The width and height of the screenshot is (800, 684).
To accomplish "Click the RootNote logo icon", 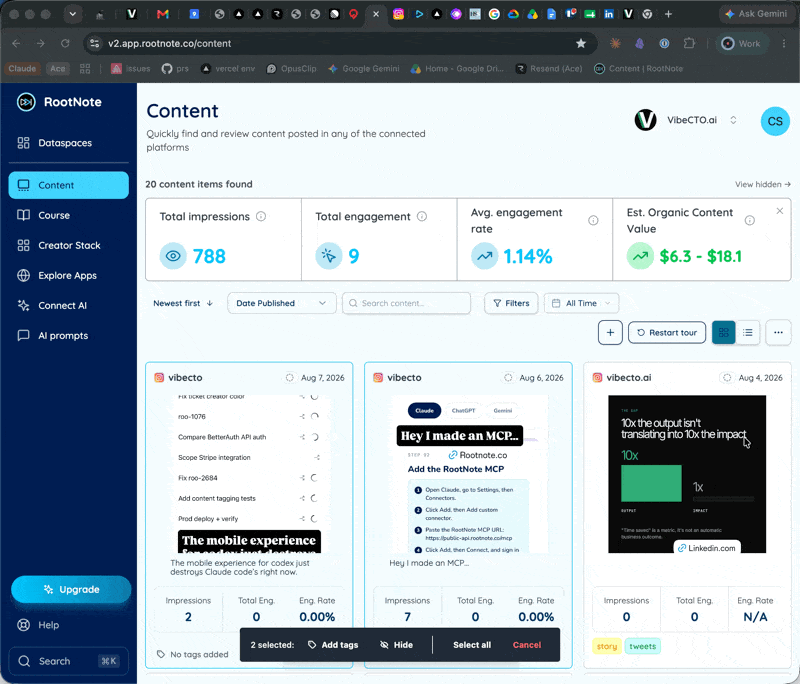I will tap(26, 102).
